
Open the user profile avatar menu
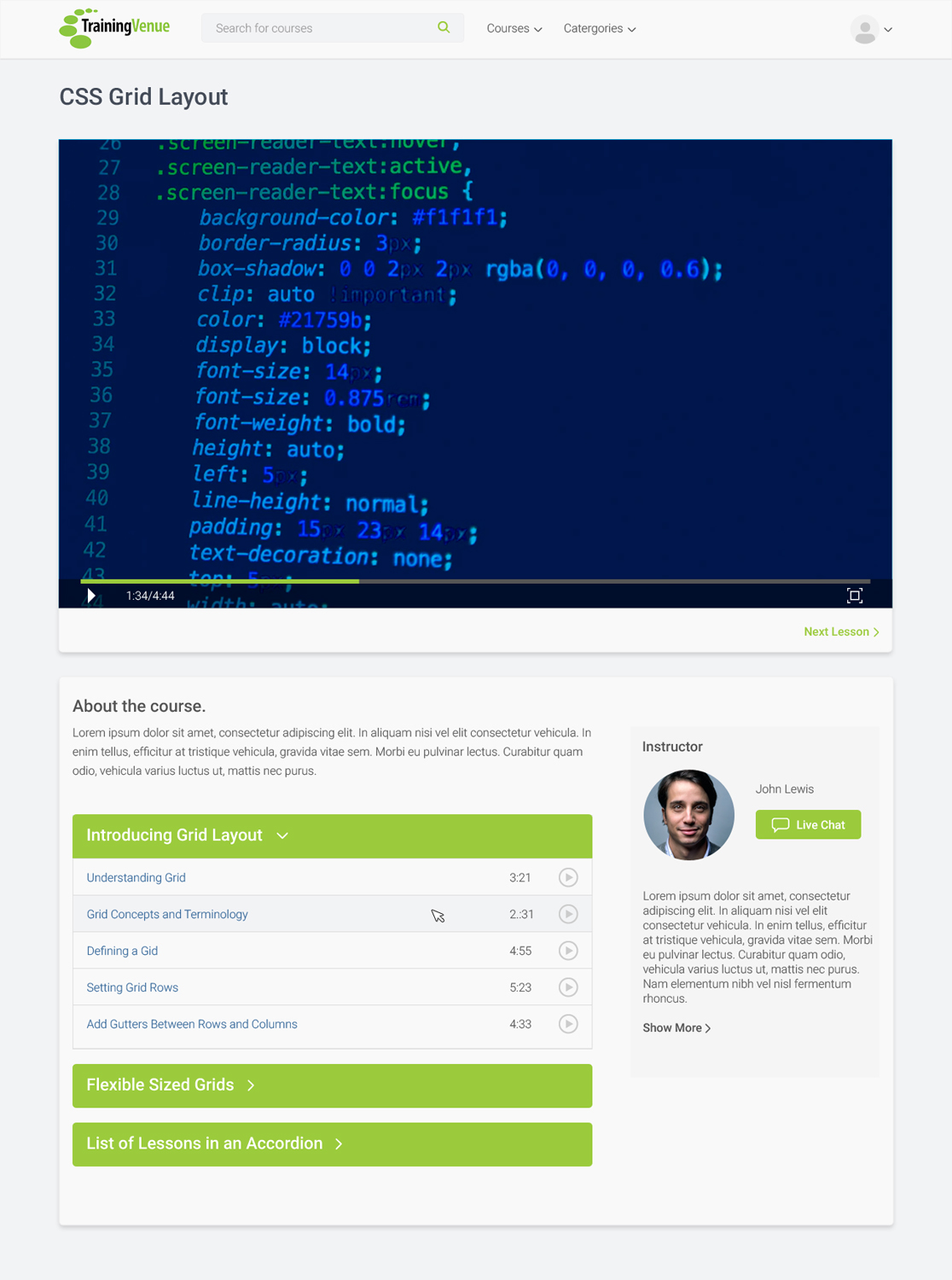tap(870, 29)
